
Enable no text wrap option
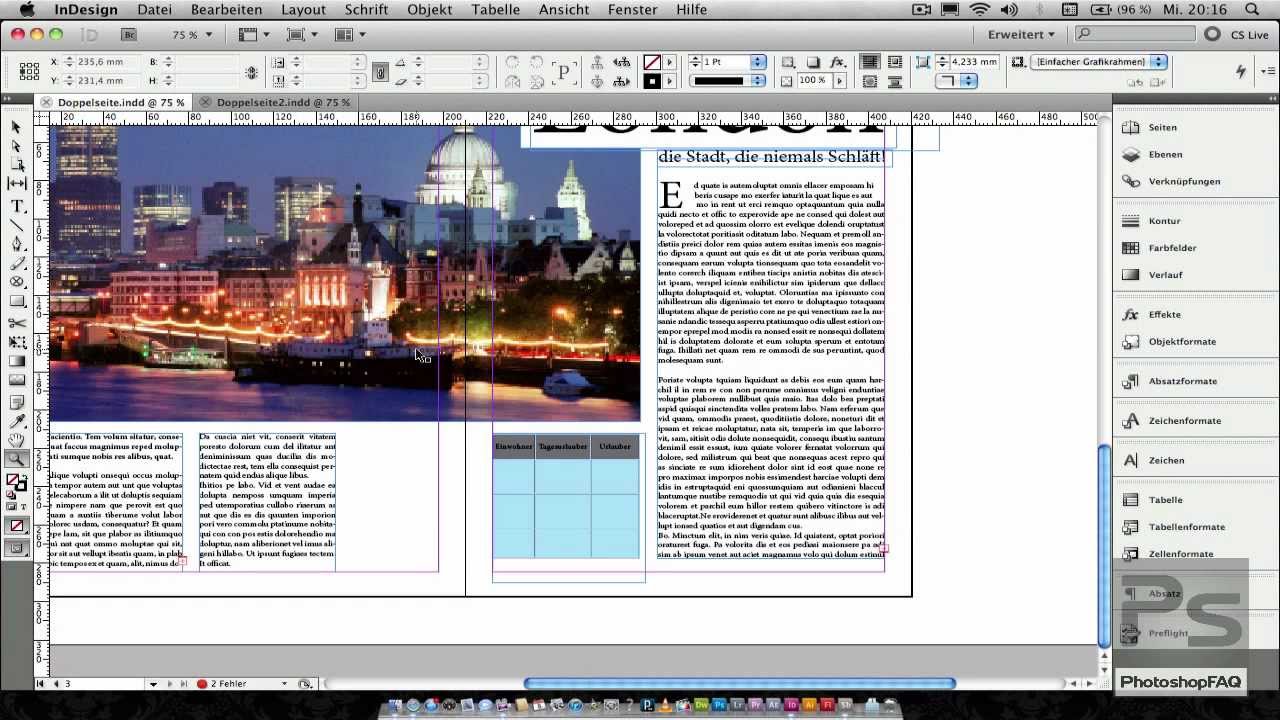(x=870, y=62)
